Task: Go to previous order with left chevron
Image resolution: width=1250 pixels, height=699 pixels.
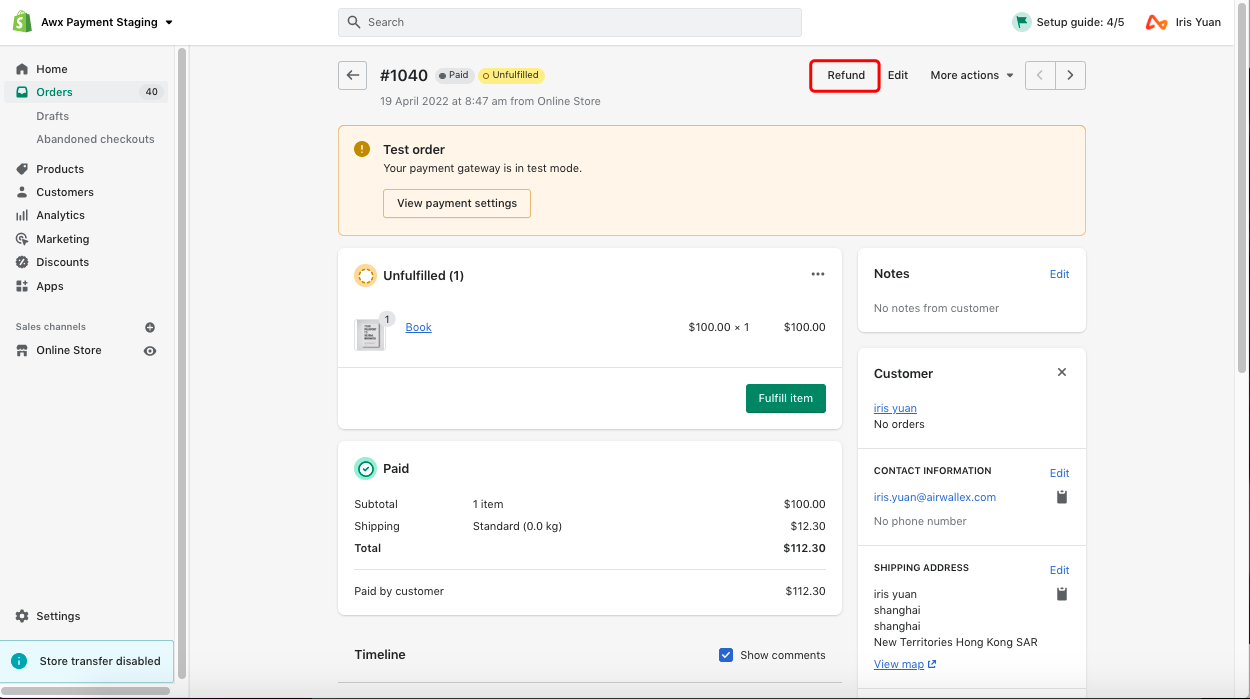Action: pyautogui.click(x=1040, y=76)
